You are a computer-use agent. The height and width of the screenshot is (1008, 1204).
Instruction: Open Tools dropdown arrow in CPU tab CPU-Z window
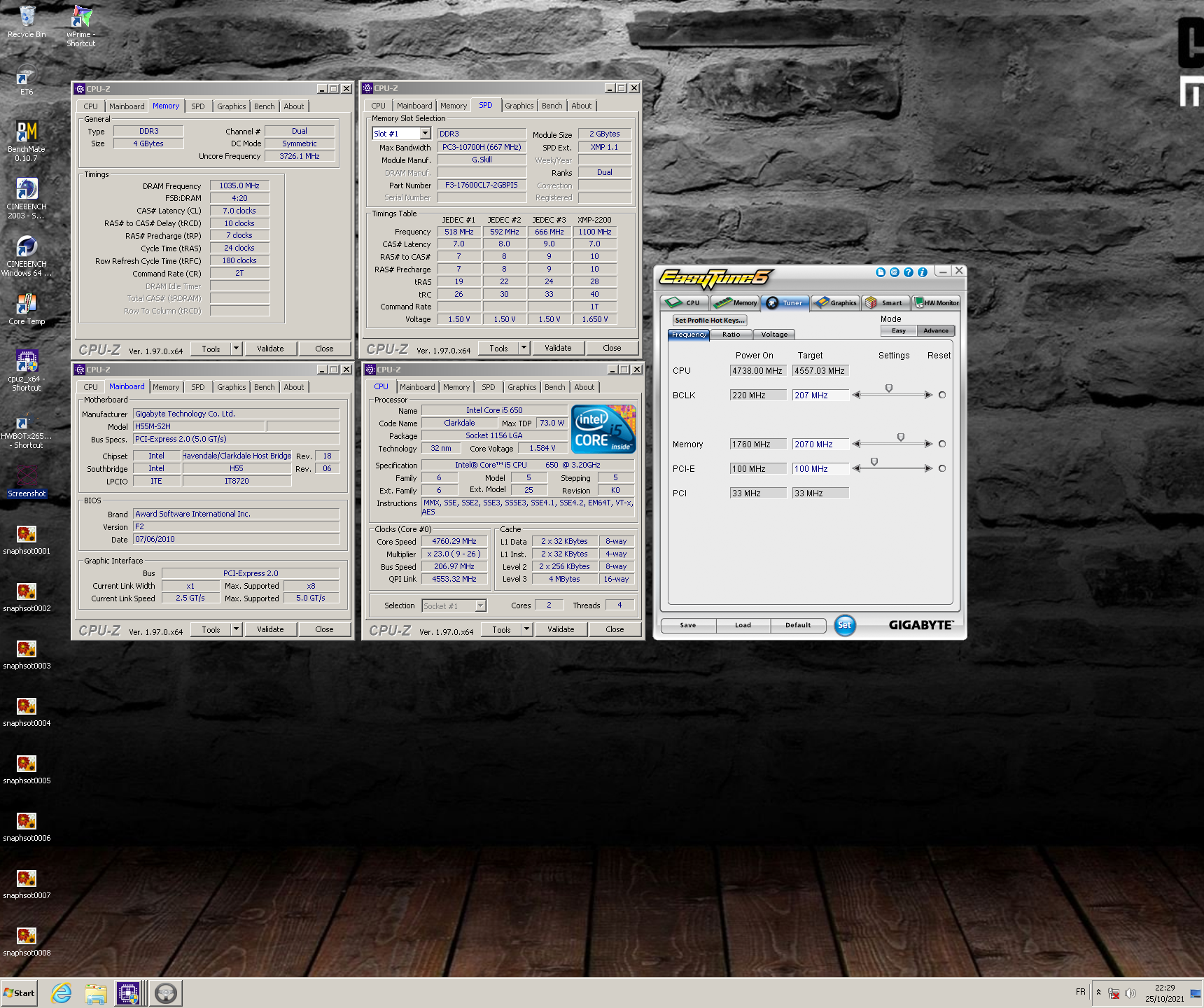526,629
